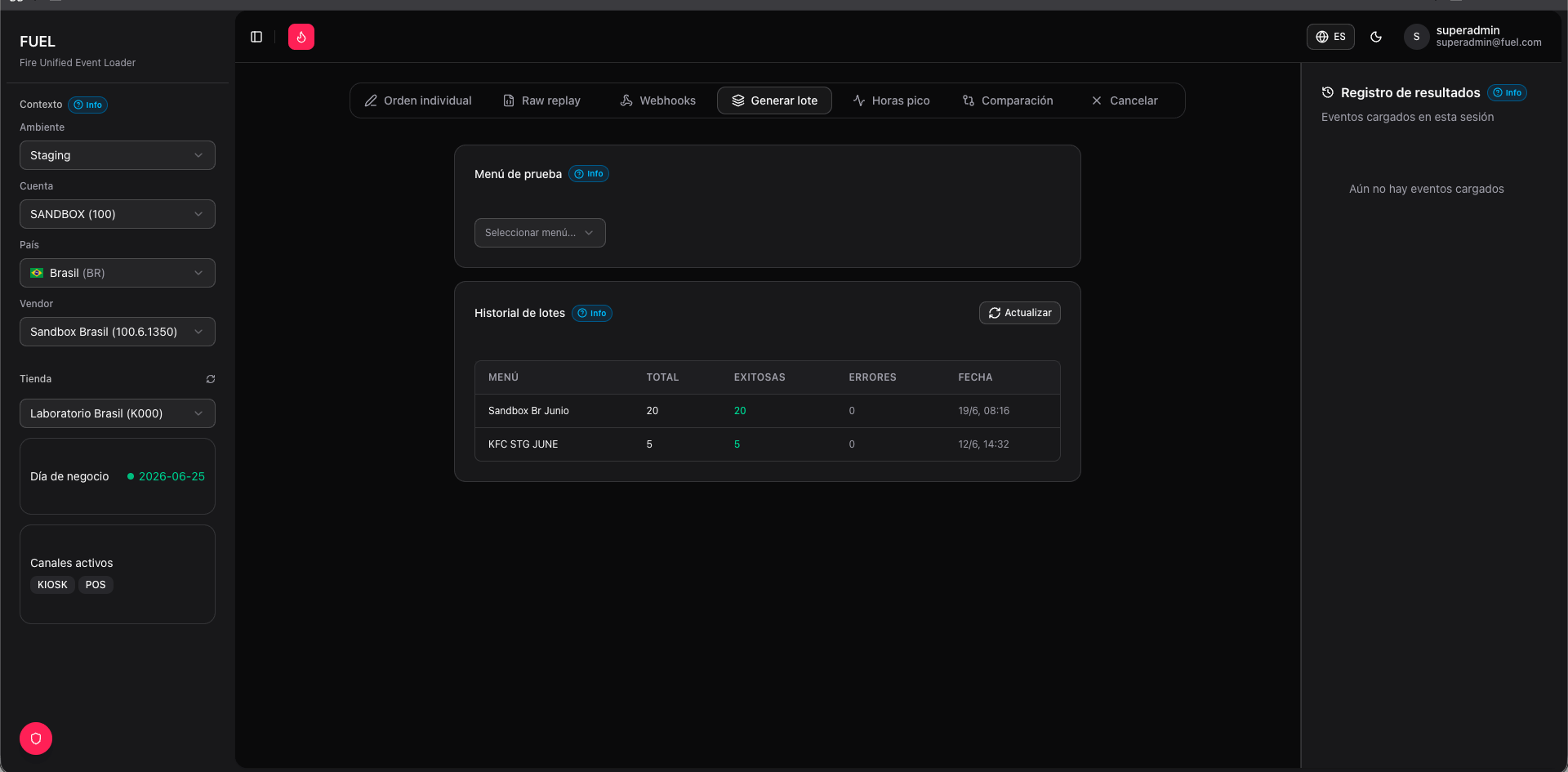Go to the Horas pico tab
Image resolution: width=1568 pixels, height=772 pixels.
(x=892, y=100)
